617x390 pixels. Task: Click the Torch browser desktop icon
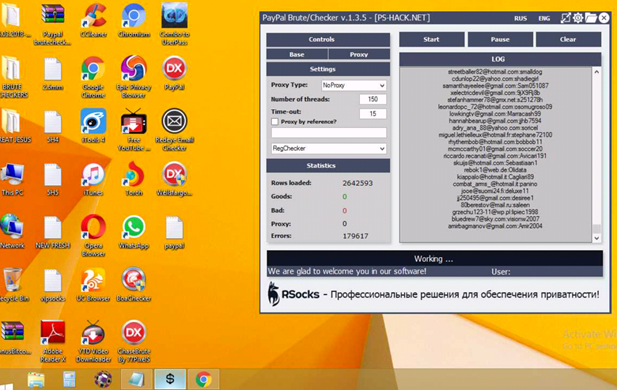tap(134, 179)
